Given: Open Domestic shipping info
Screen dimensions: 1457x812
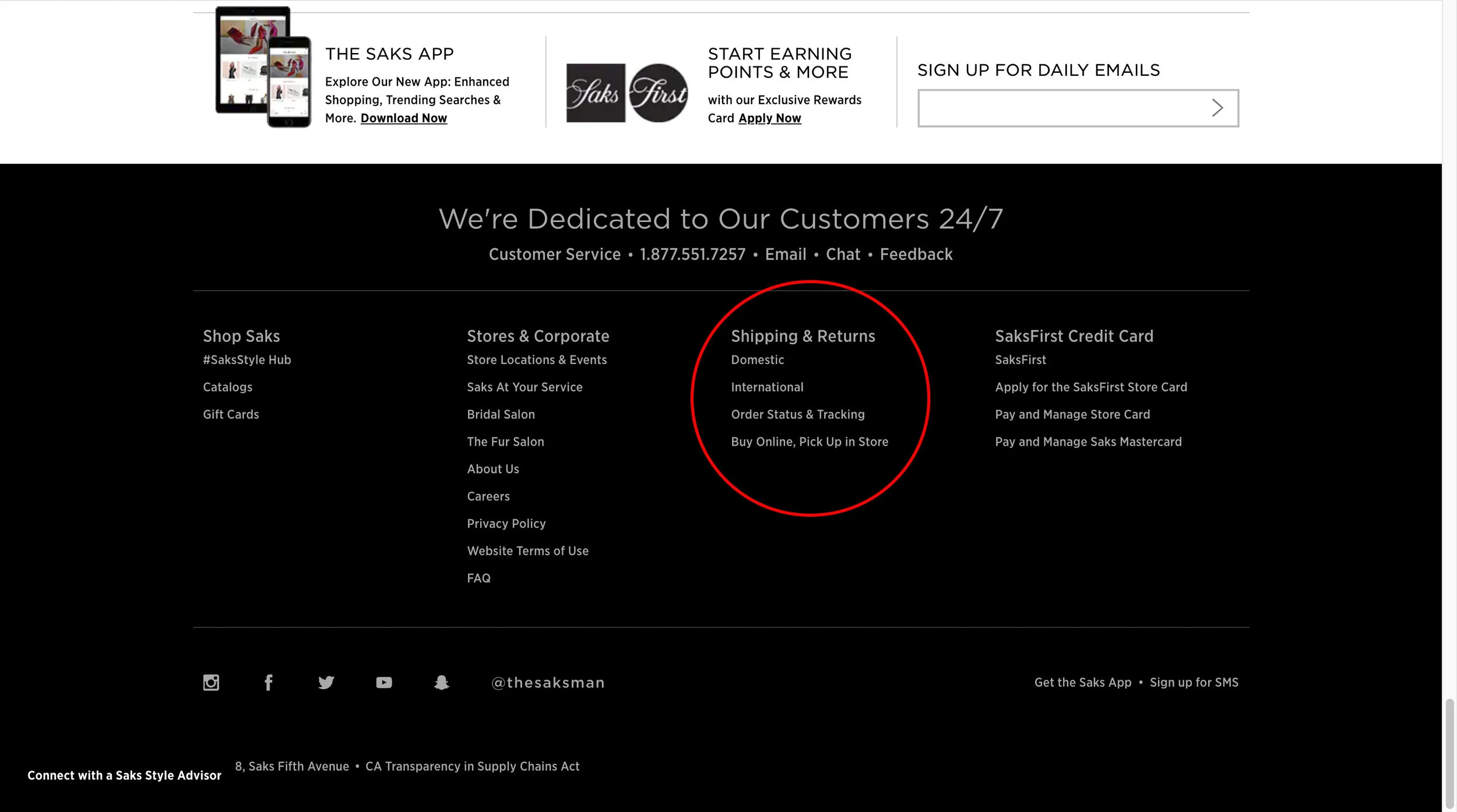Looking at the screenshot, I should pos(757,360).
